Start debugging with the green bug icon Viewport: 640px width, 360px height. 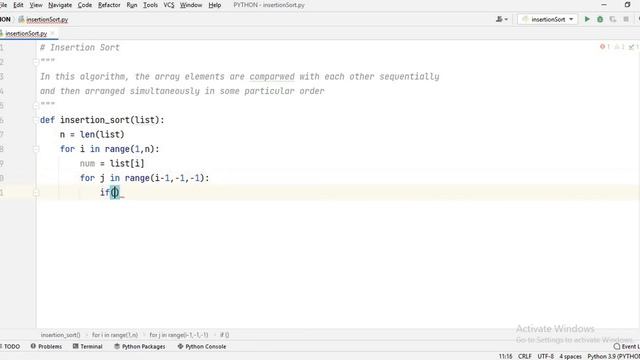coord(600,19)
